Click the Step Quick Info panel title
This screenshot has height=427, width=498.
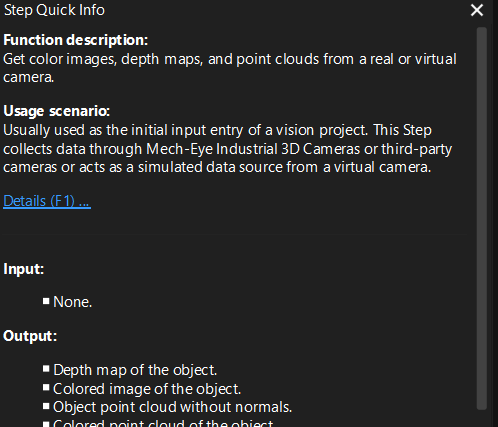pyautogui.click(x=54, y=10)
